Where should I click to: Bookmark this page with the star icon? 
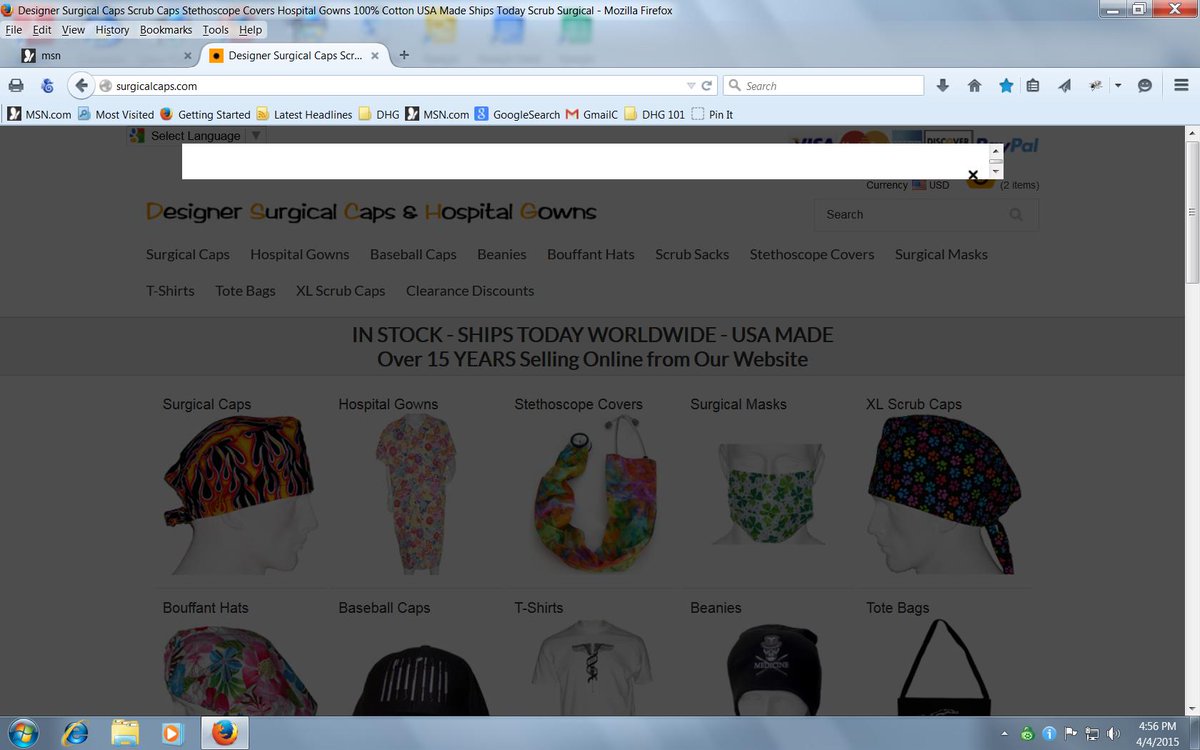(x=1006, y=86)
